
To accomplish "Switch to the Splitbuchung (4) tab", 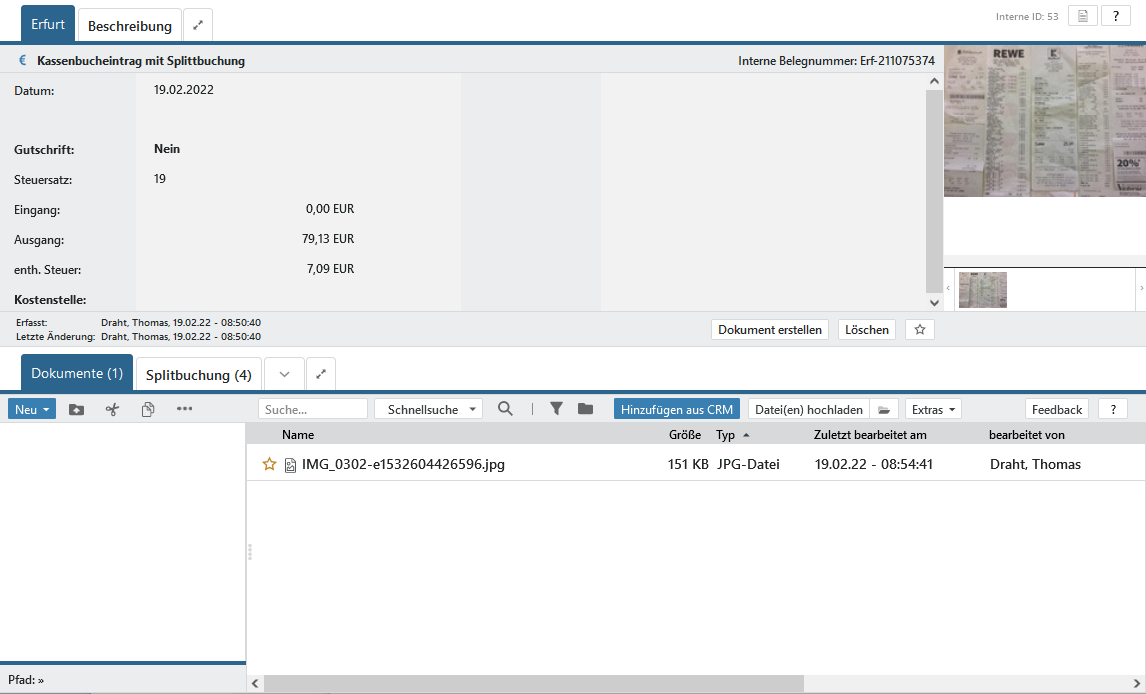I will point(199,375).
